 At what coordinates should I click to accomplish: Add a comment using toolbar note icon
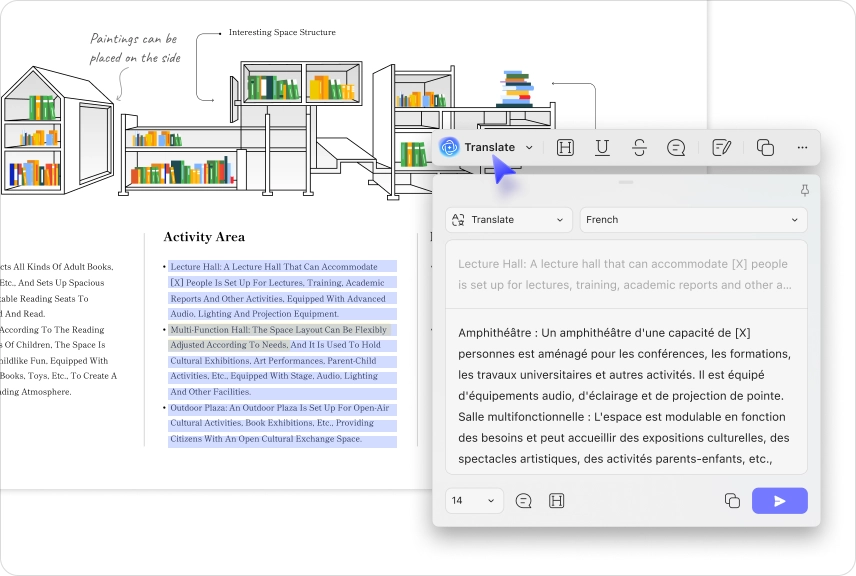click(676, 148)
